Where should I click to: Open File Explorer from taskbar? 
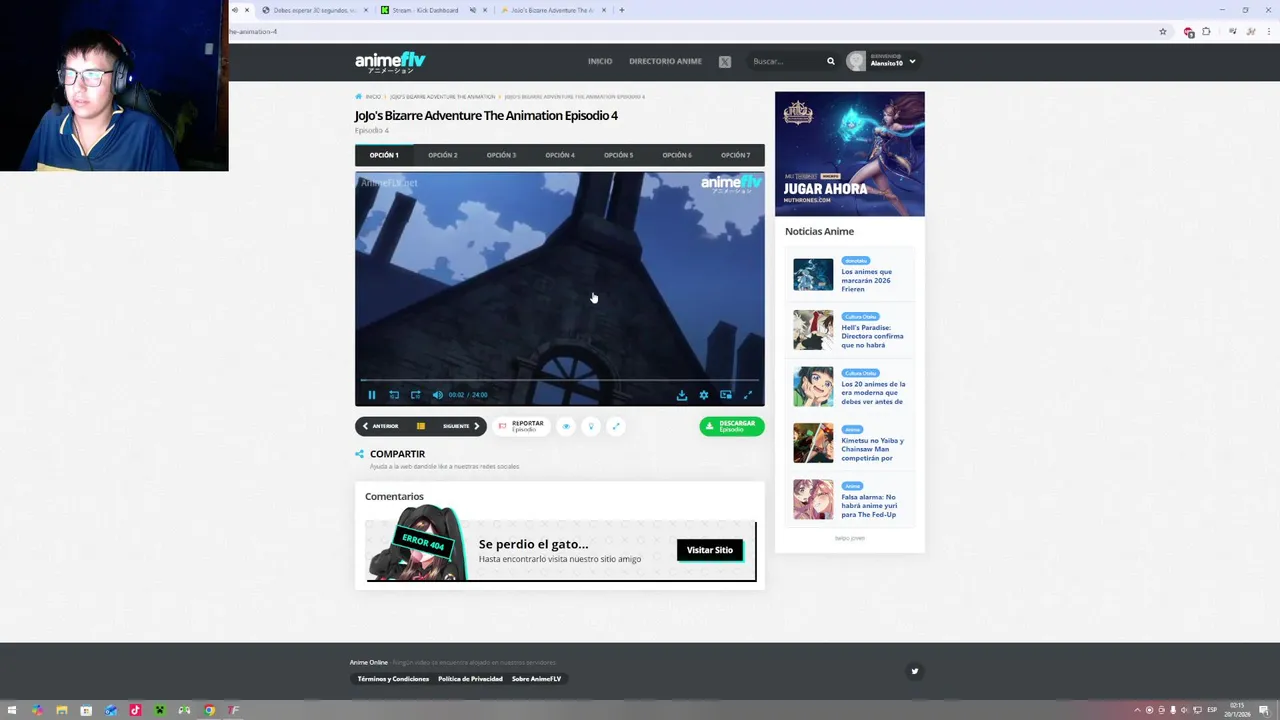tap(61, 710)
